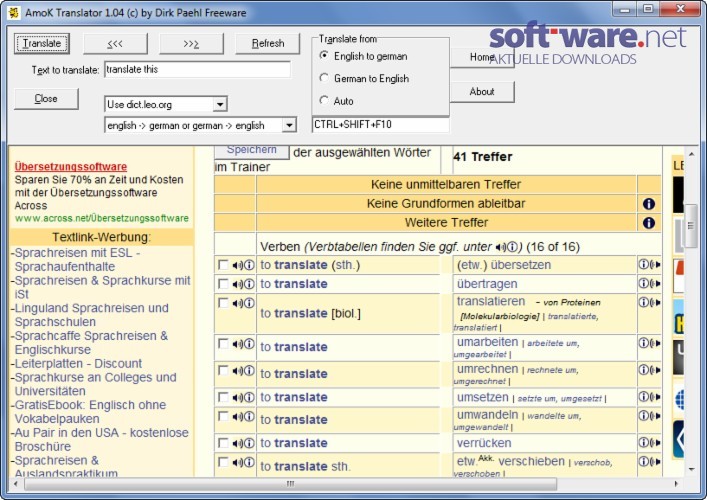
Task: Tick checkbox in the 'umrechnen' row
Action: click(223, 370)
